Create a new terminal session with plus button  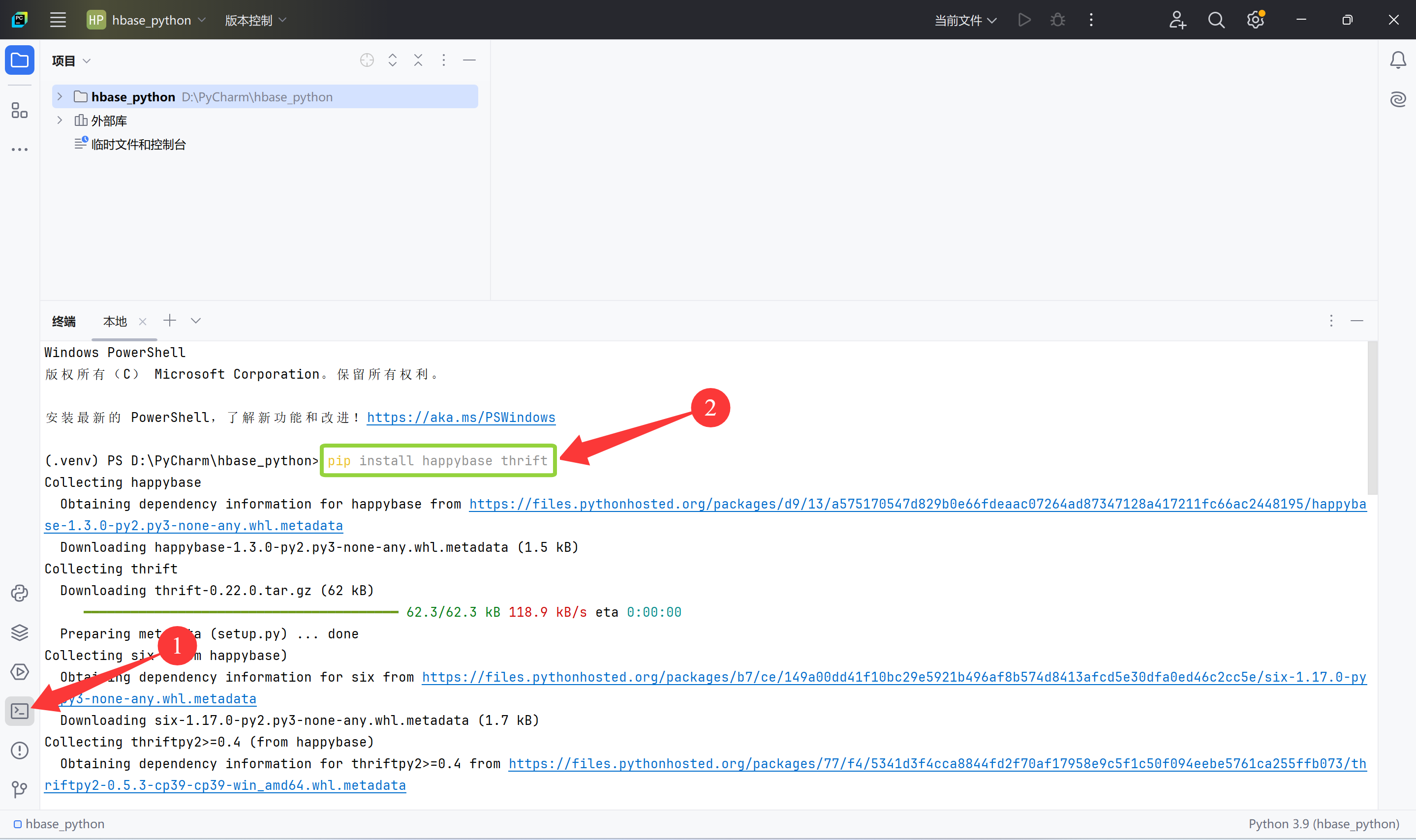[169, 320]
